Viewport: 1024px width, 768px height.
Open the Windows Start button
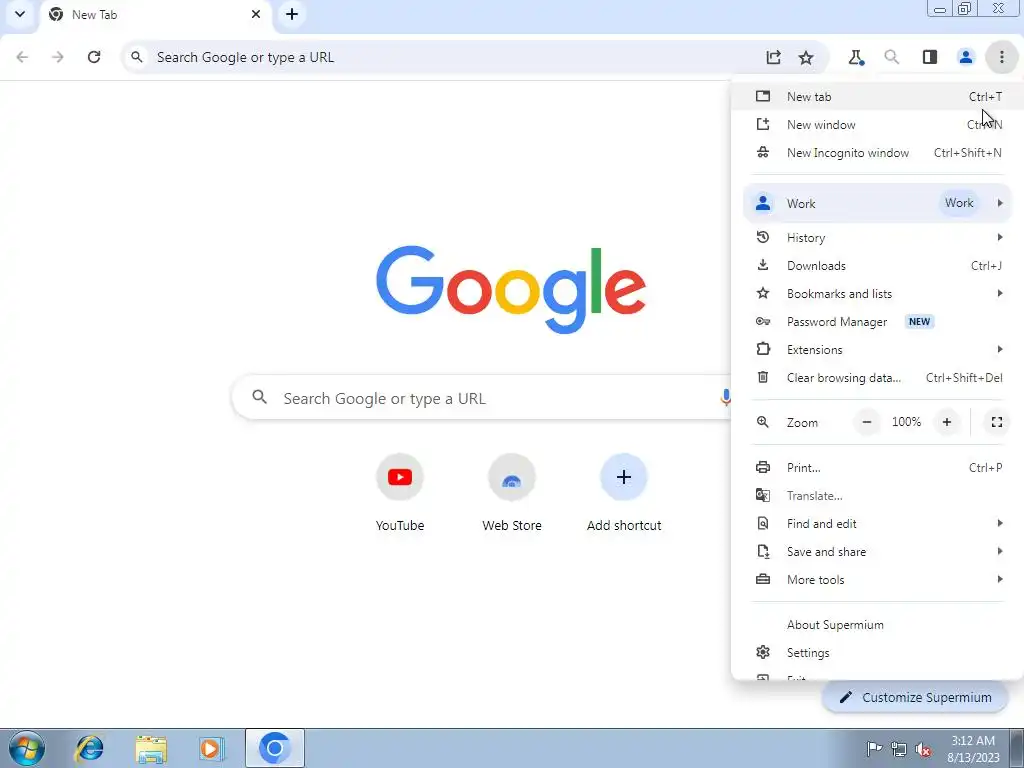(x=27, y=748)
